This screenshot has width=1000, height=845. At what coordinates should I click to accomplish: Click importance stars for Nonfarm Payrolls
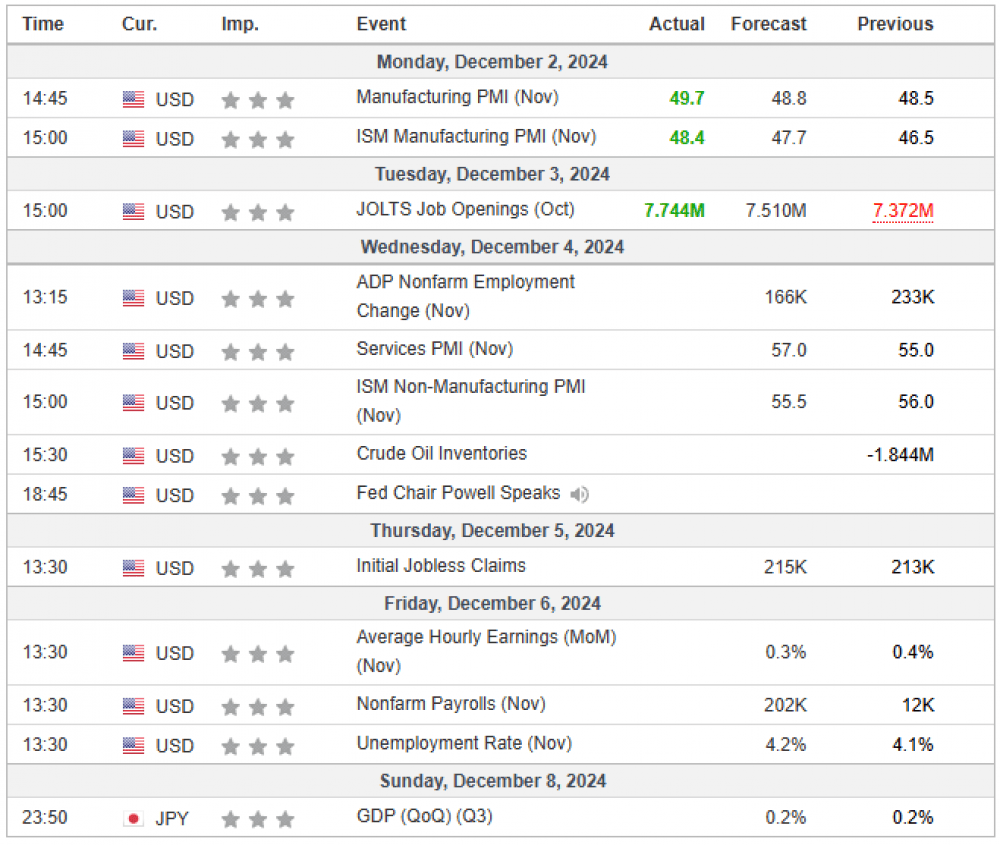coord(258,707)
